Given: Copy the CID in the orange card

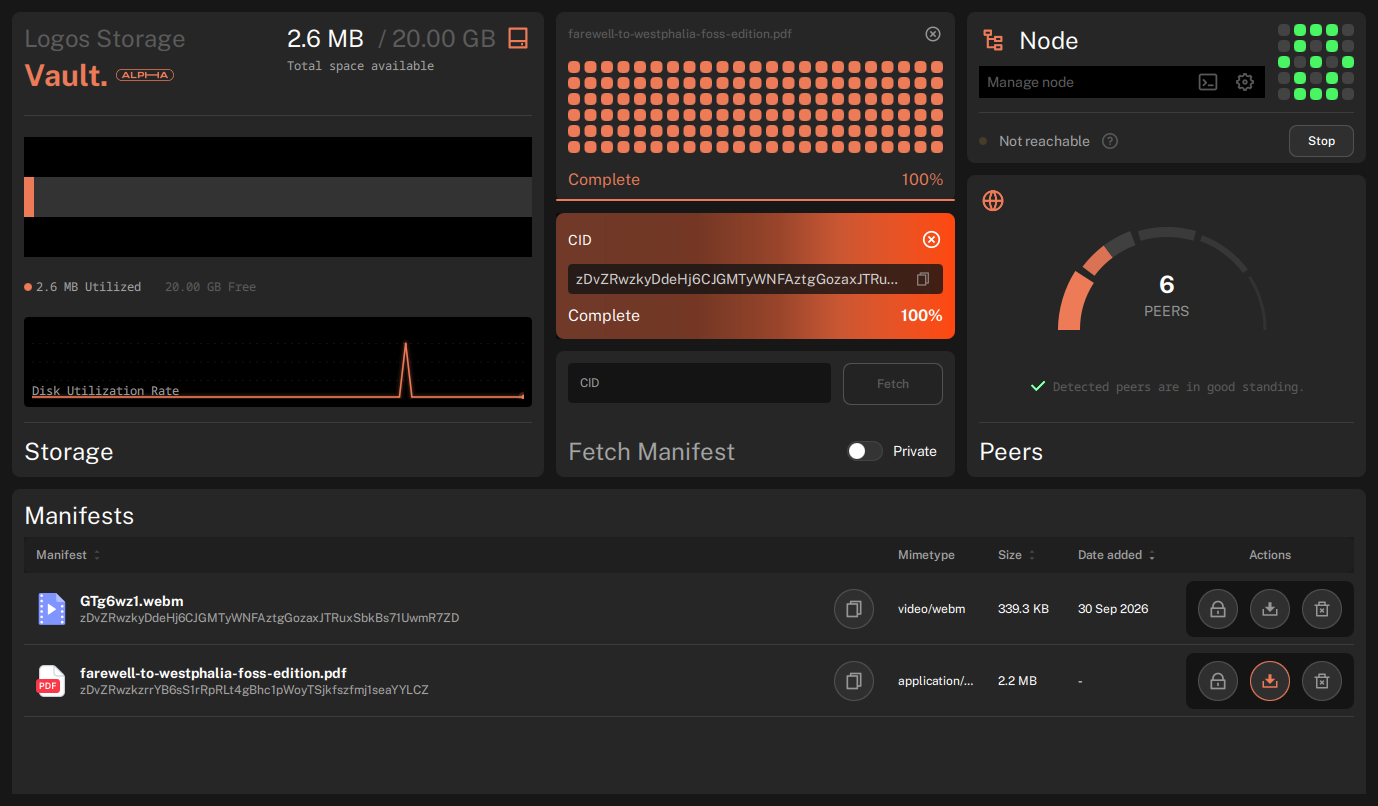Looking at the screenshot, I should pos(923,279).
